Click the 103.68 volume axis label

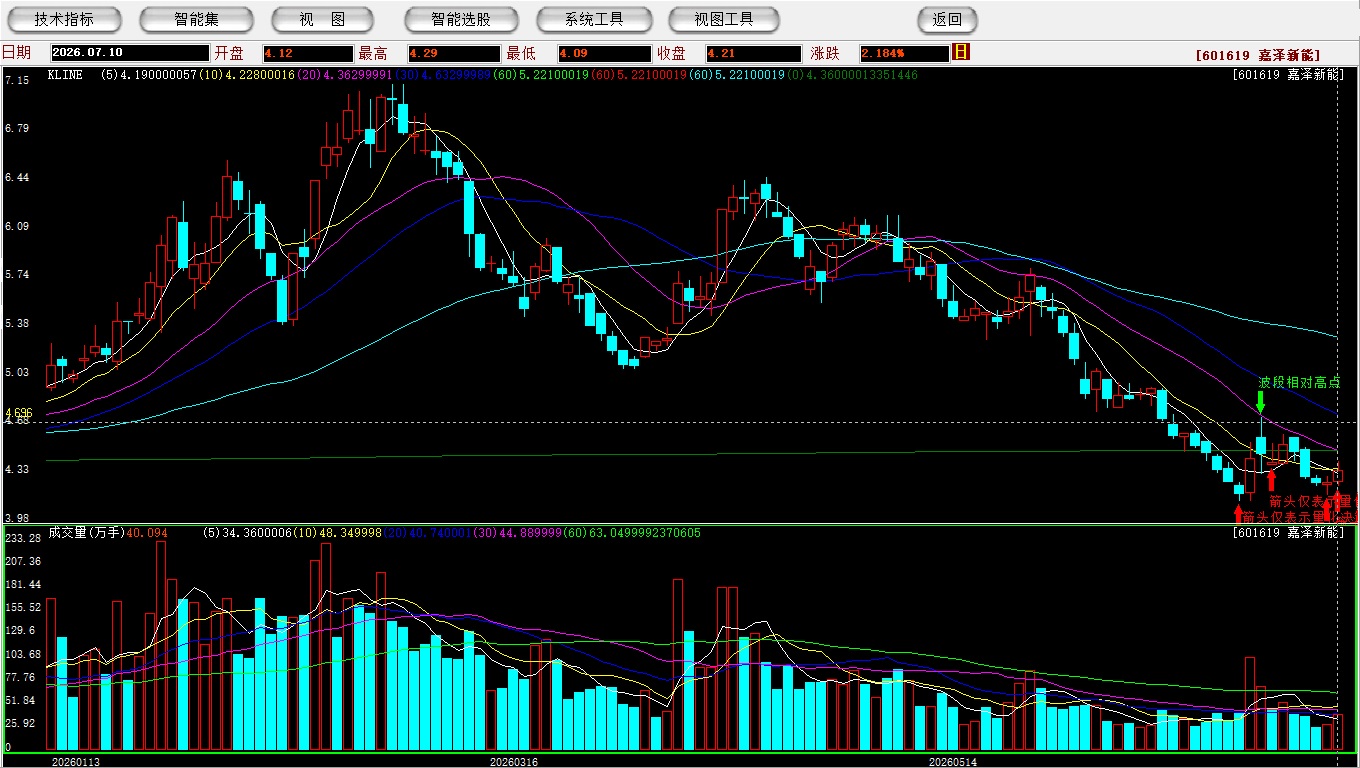pos(22,654)
